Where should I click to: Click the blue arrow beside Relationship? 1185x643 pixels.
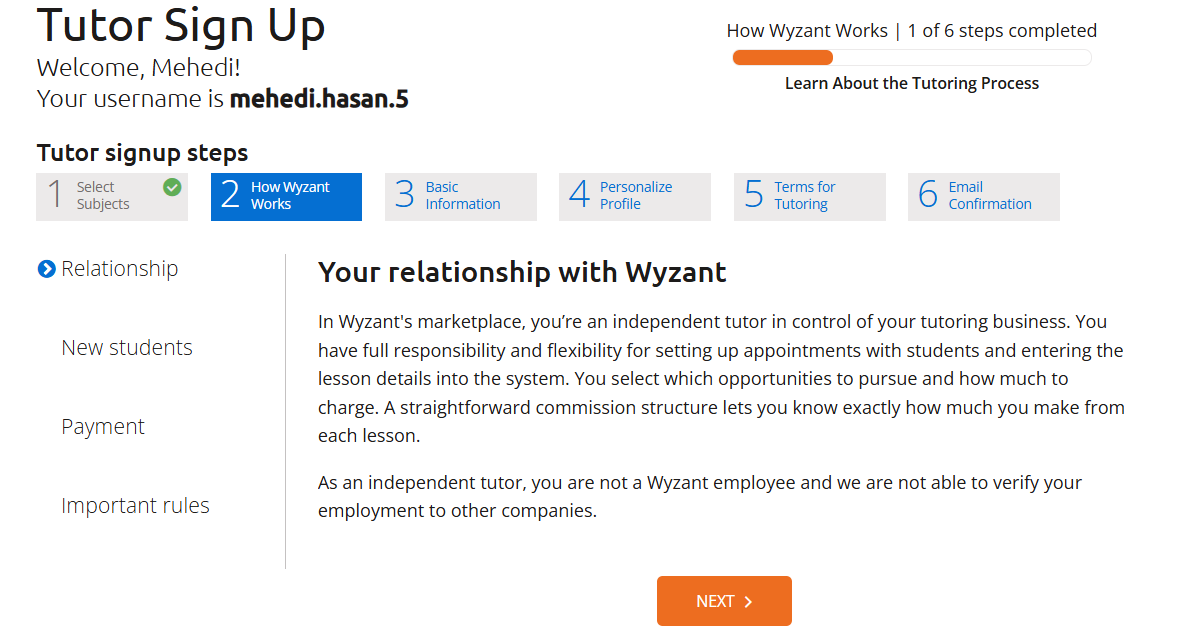[46, 268]
